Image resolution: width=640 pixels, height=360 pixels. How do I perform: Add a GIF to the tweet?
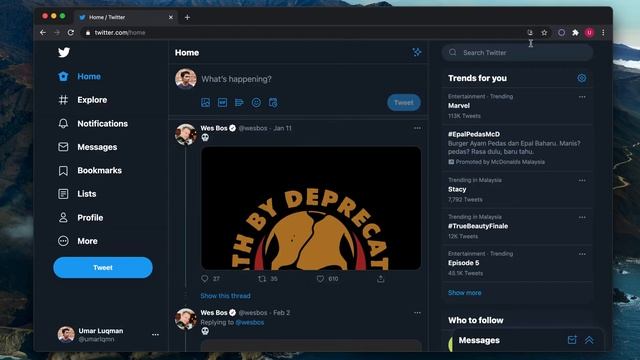pyautogui.click(x=222, y=103)
